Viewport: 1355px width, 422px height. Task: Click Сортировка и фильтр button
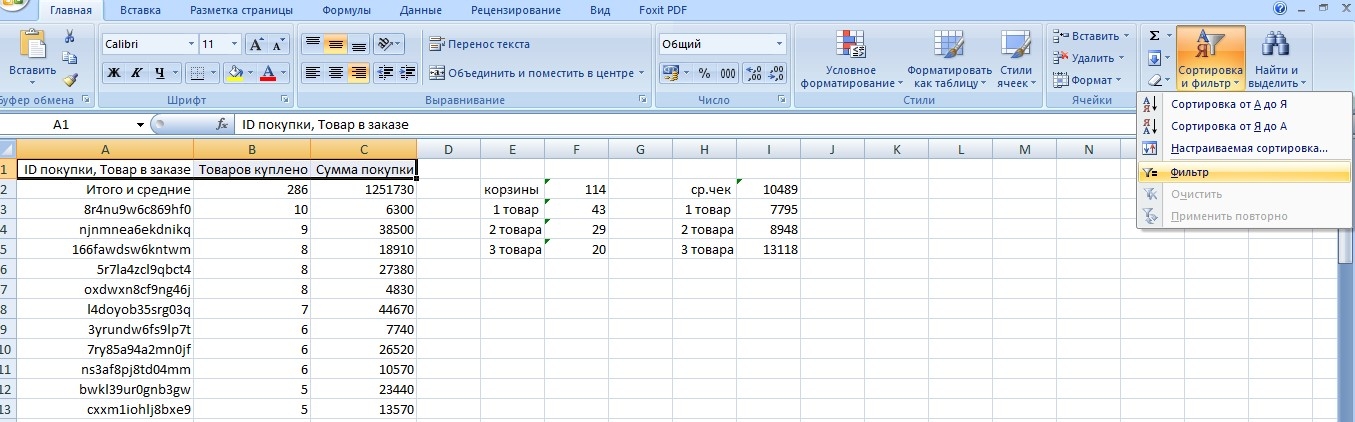click(1210, 58)
